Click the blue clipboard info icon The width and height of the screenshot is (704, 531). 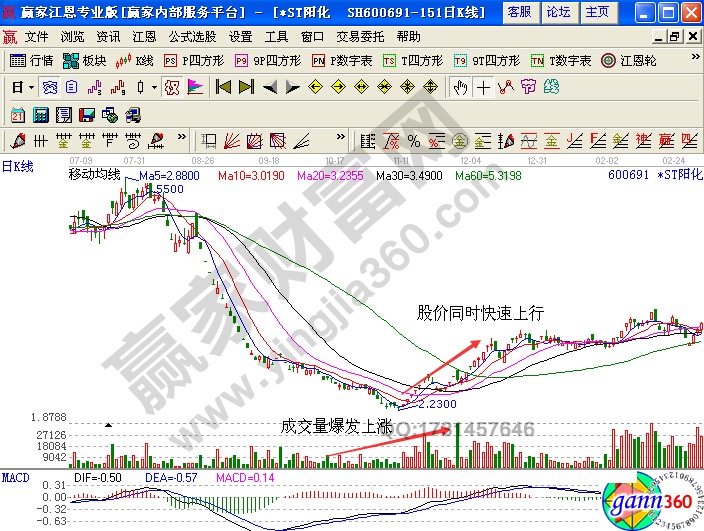pos(72,87)
